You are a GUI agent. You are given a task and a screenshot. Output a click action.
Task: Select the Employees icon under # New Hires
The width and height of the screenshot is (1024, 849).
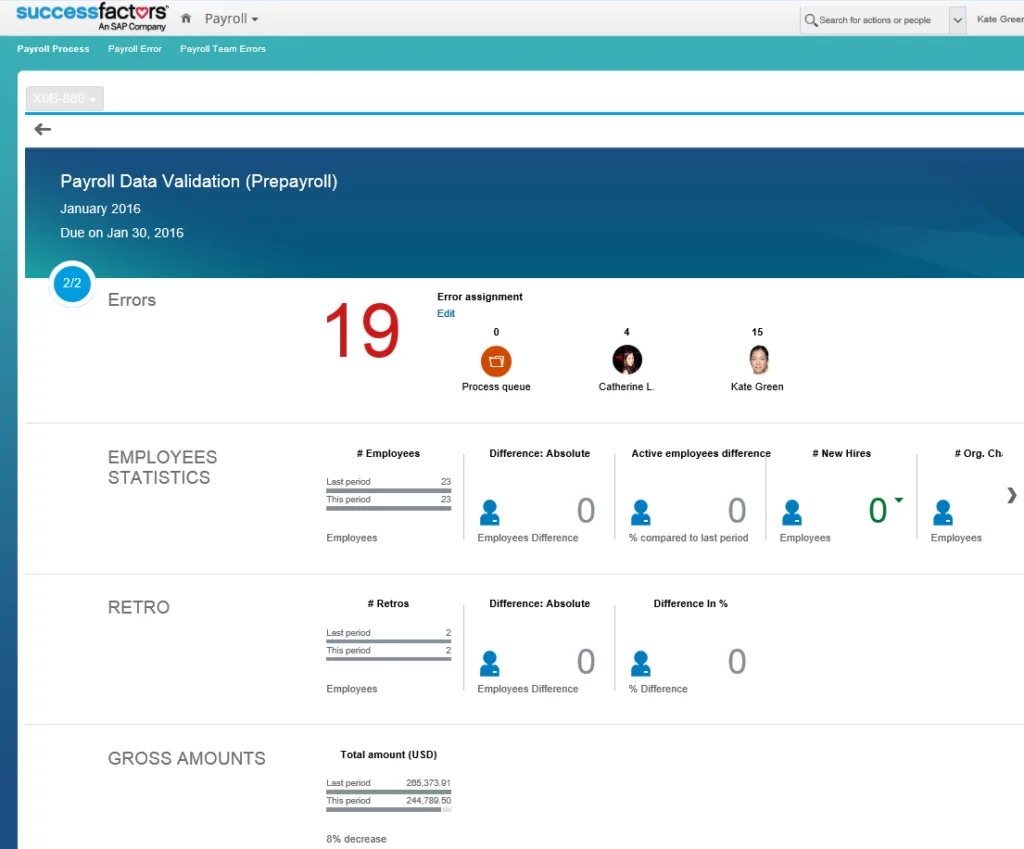pyautogui.click(x=793, y=510)
